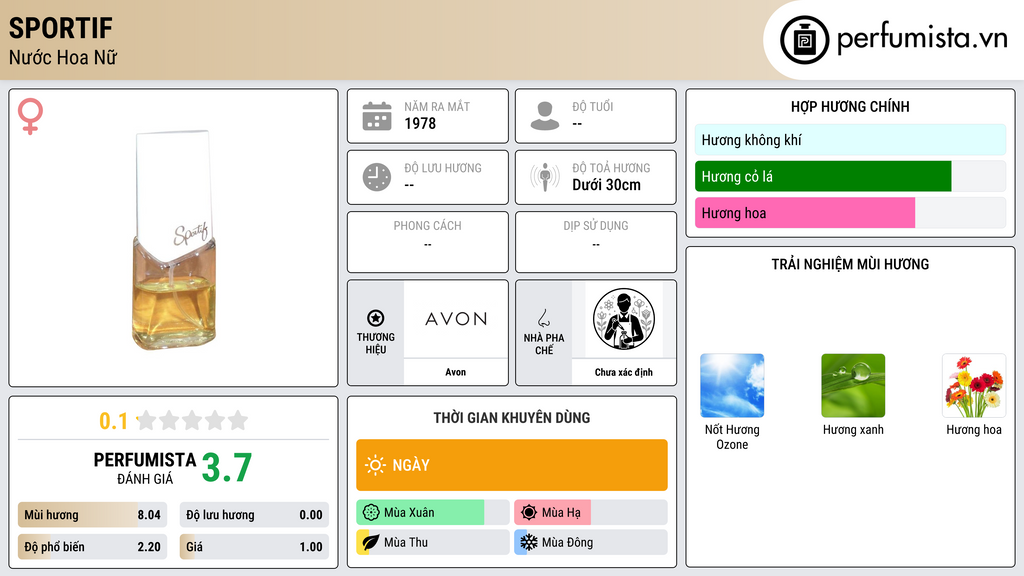Click the perfumista.vn site name

922,39
